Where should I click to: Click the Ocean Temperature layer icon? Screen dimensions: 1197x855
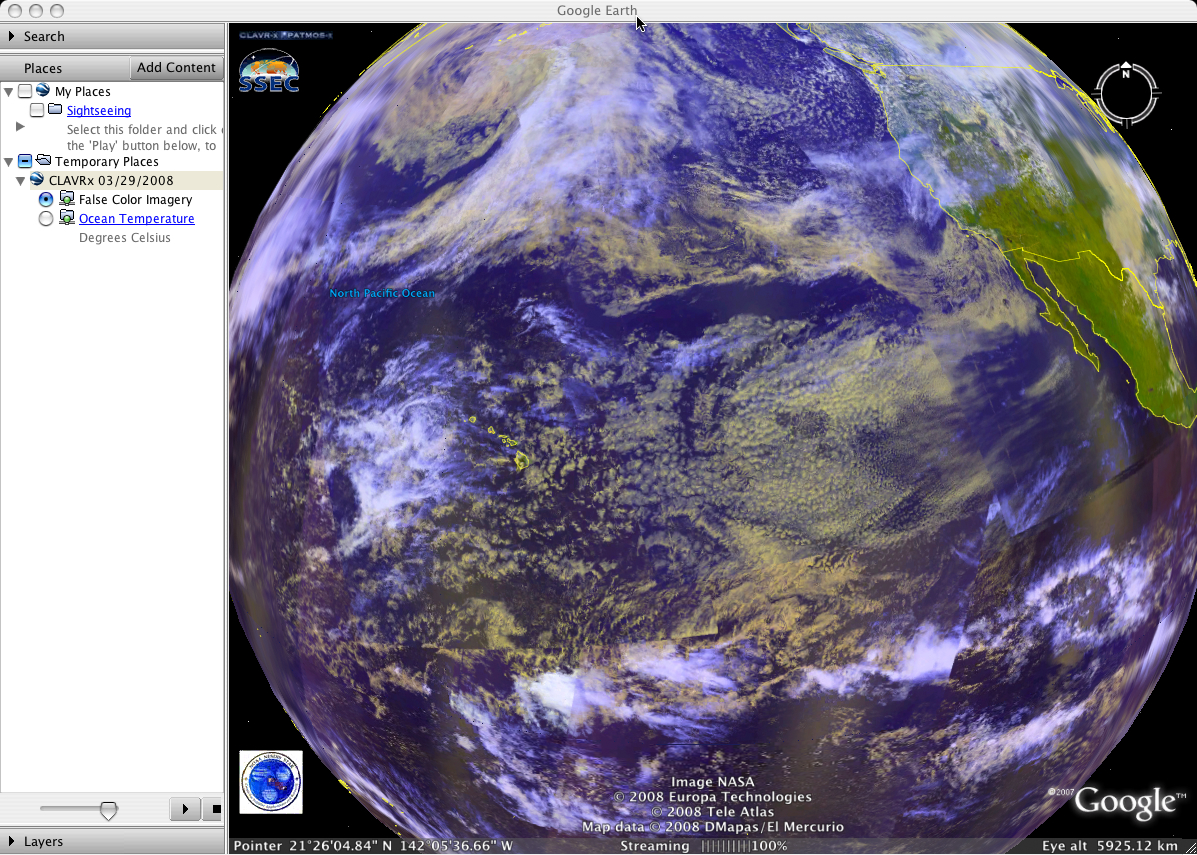pyautogui.click(x=67, y=218)
